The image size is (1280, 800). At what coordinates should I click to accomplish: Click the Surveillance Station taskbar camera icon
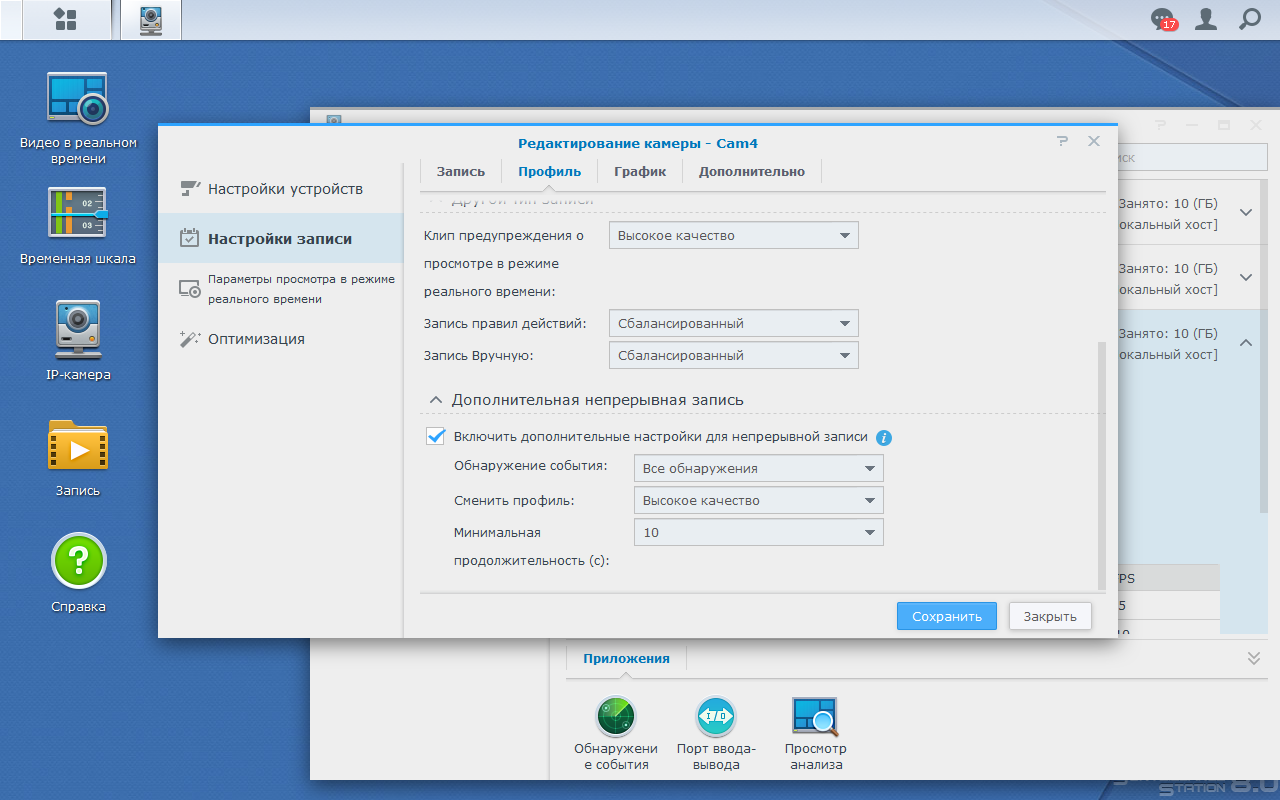click(151, 19)
